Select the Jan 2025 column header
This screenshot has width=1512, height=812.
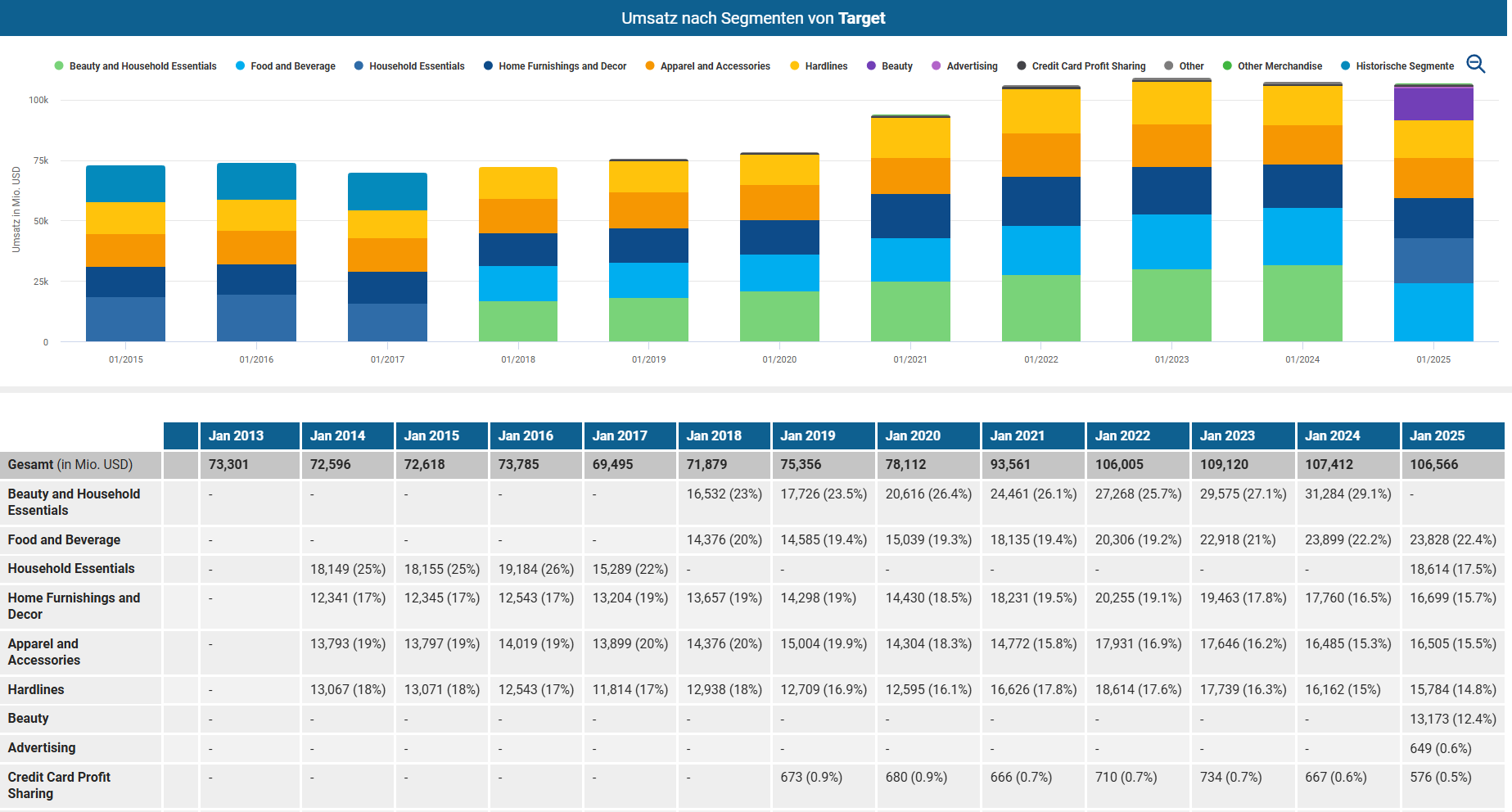[x=1452, y=435]
